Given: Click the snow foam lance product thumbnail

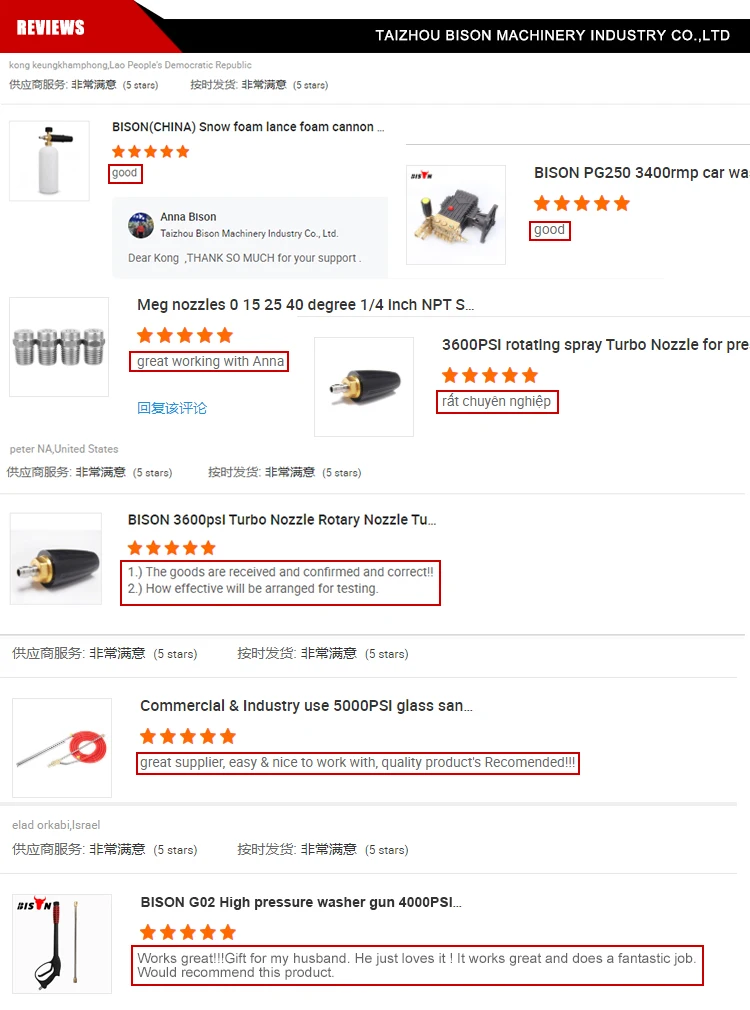Looking at the screenshot, I should (49, 160).
